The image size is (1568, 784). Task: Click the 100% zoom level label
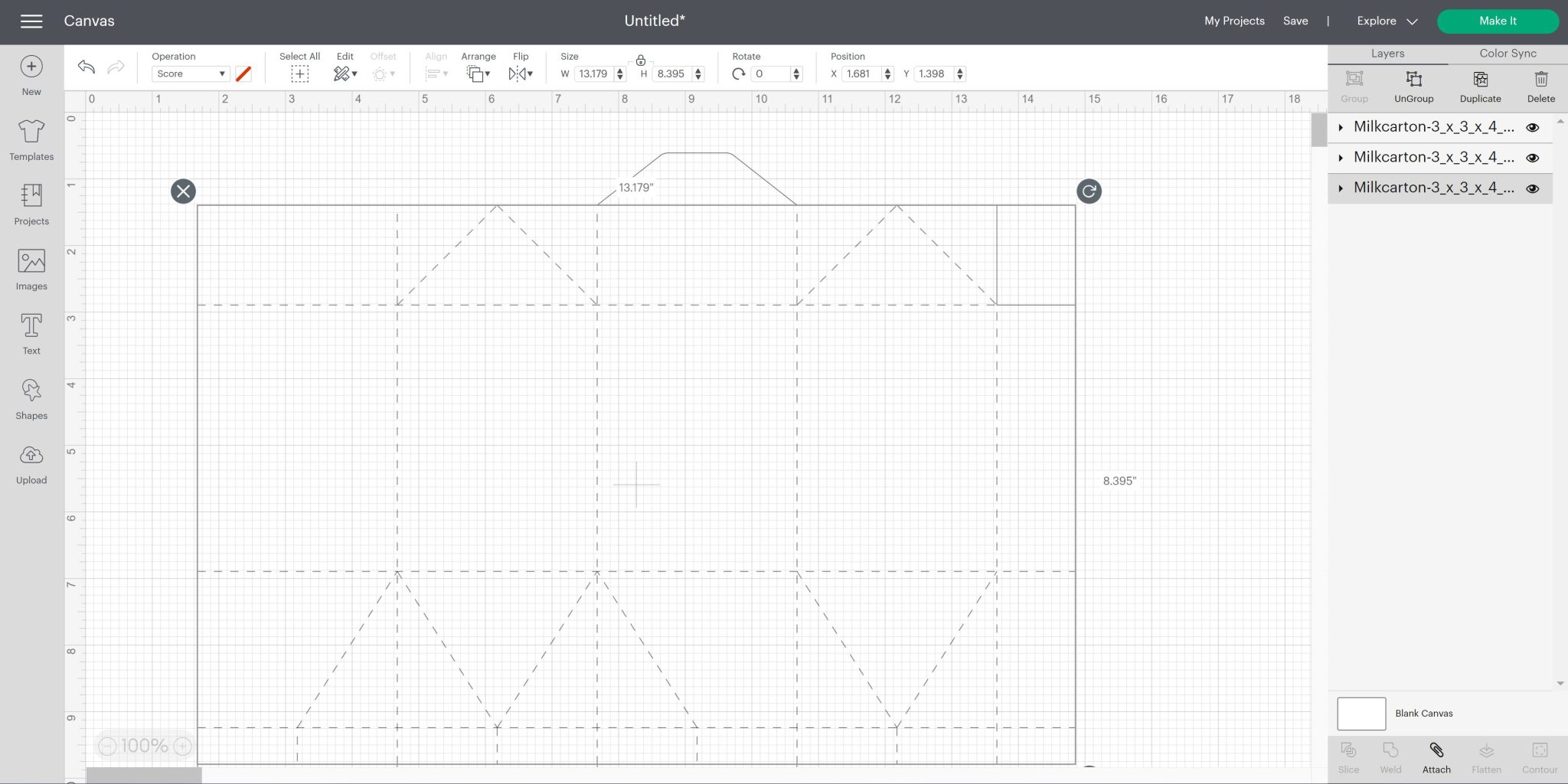coord(144,746)
